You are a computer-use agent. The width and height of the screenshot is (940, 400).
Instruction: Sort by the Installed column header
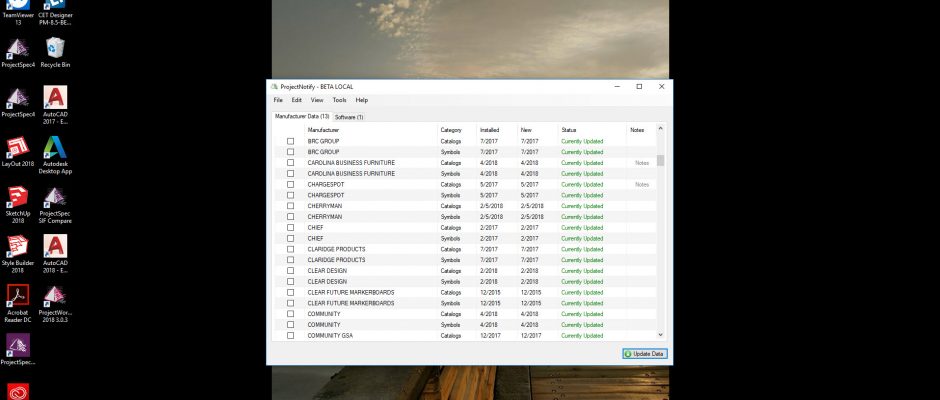pos(497,130)
